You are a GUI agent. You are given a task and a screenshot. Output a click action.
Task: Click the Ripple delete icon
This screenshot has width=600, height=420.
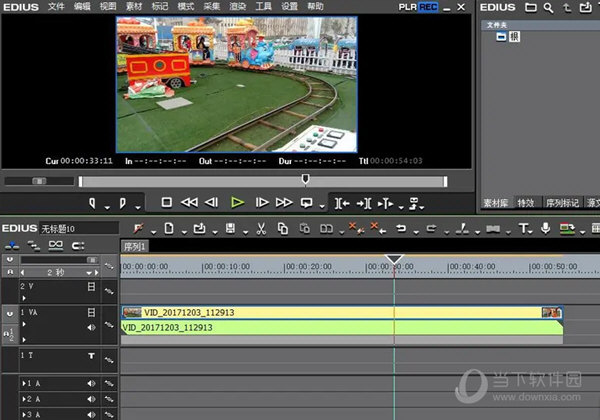pyautogui.click(x=378, y=228)
